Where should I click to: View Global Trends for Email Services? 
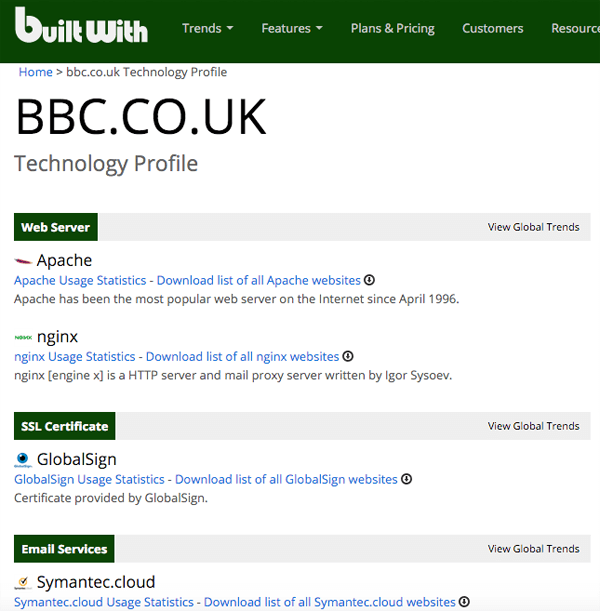(x=533, y=549)
